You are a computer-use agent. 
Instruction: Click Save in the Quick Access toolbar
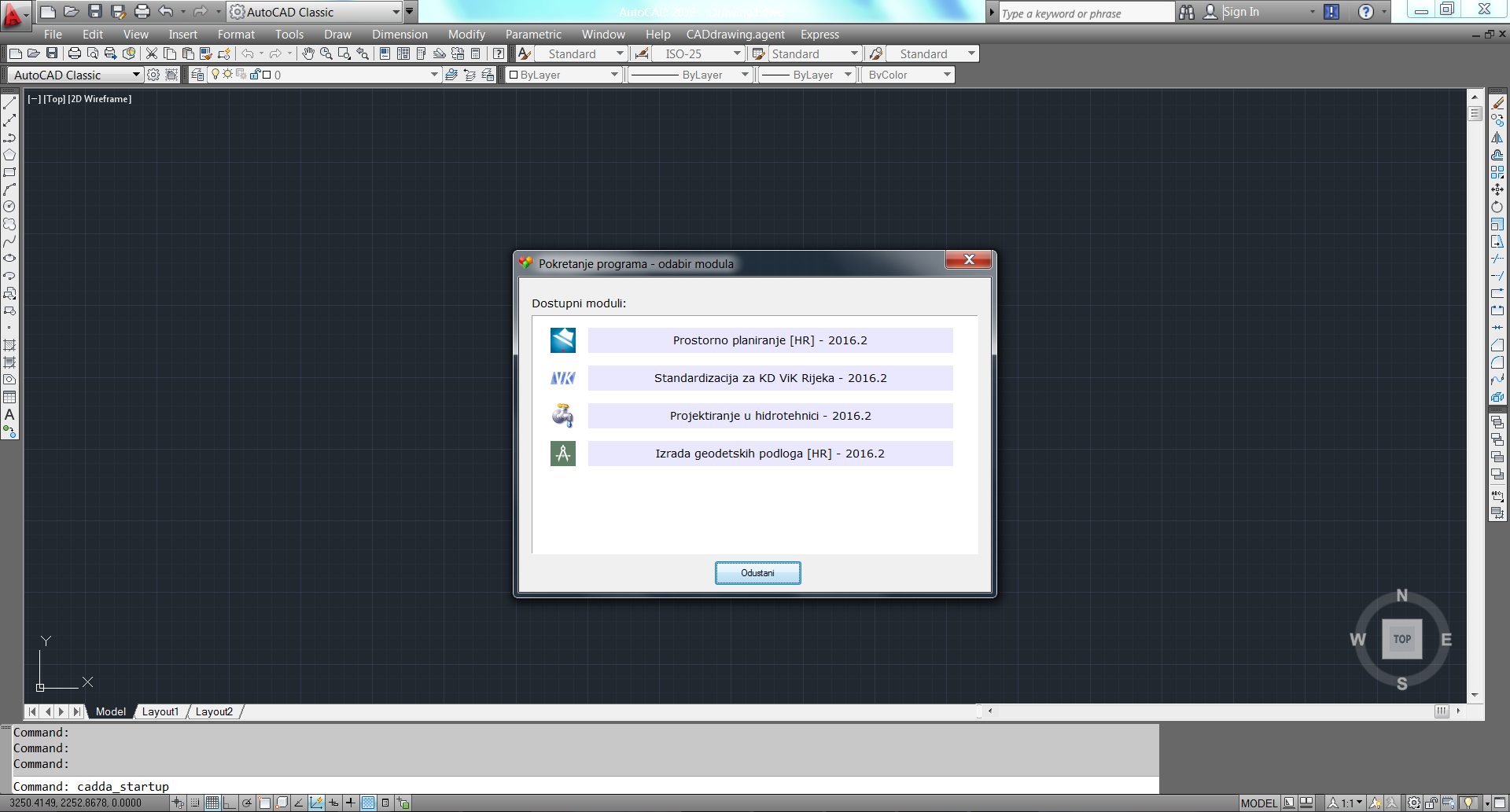click(x=95, y=11)
